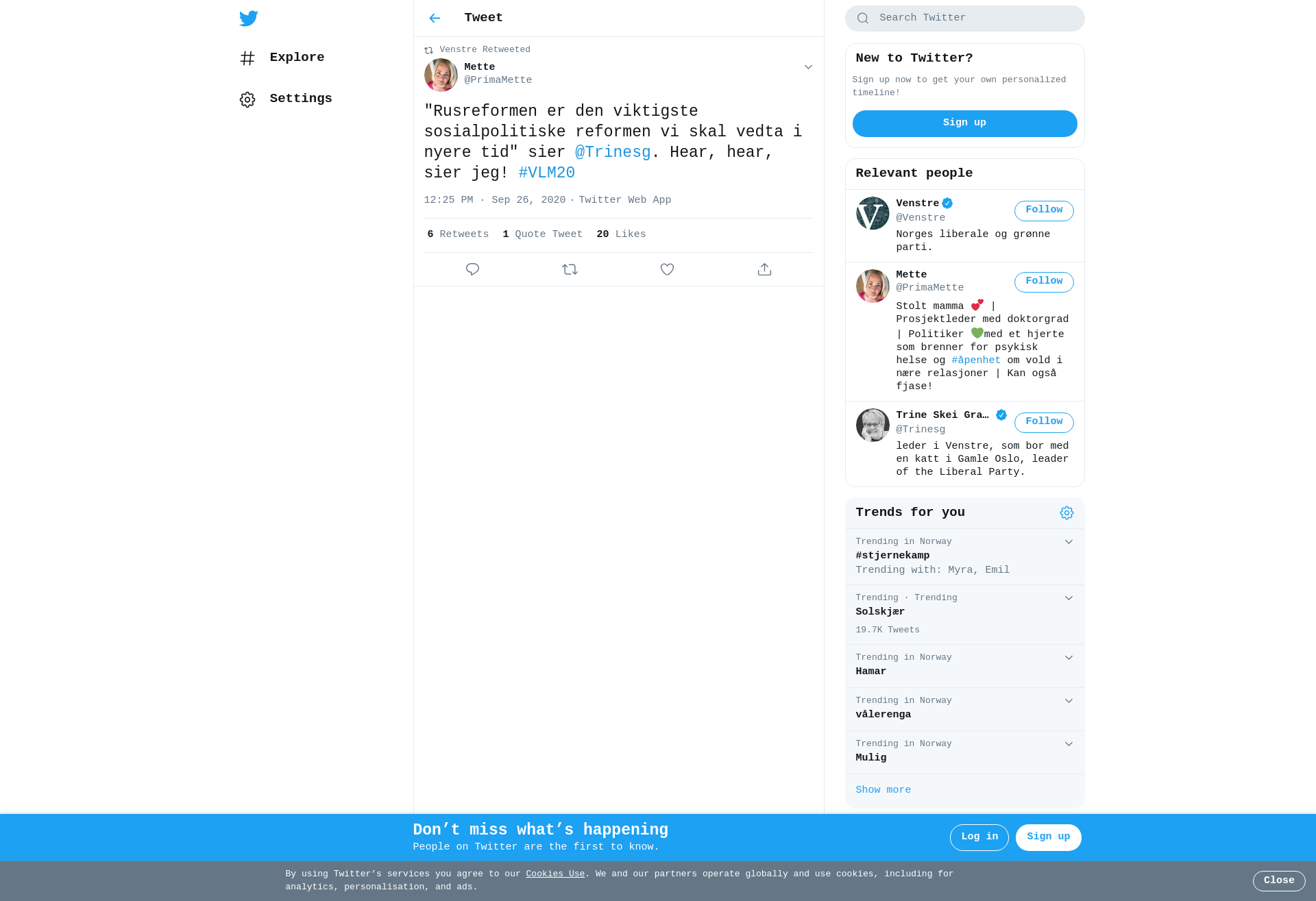Retweet the Rusreformen tweet
This screenshot has height=901, width=1316.
(570, 269)
